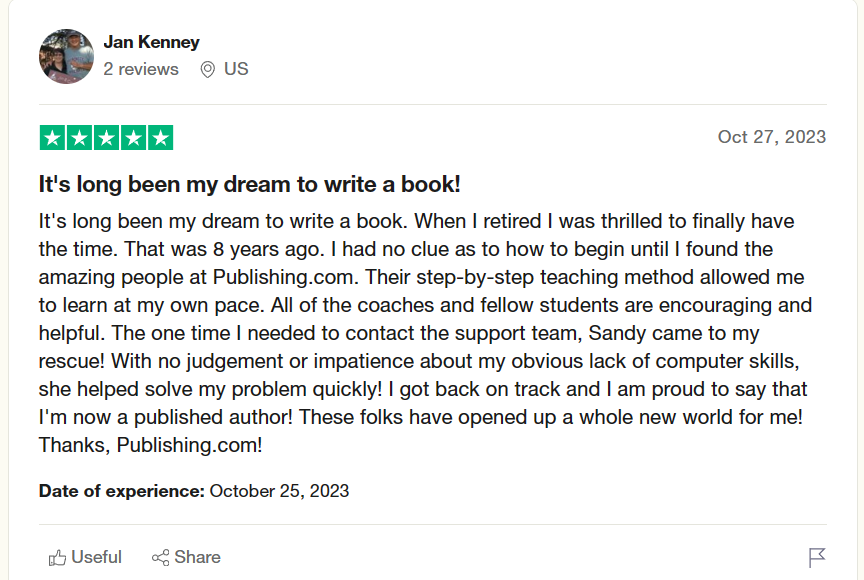
Task: Click the second green rating star
Action: tap(79, 138)
